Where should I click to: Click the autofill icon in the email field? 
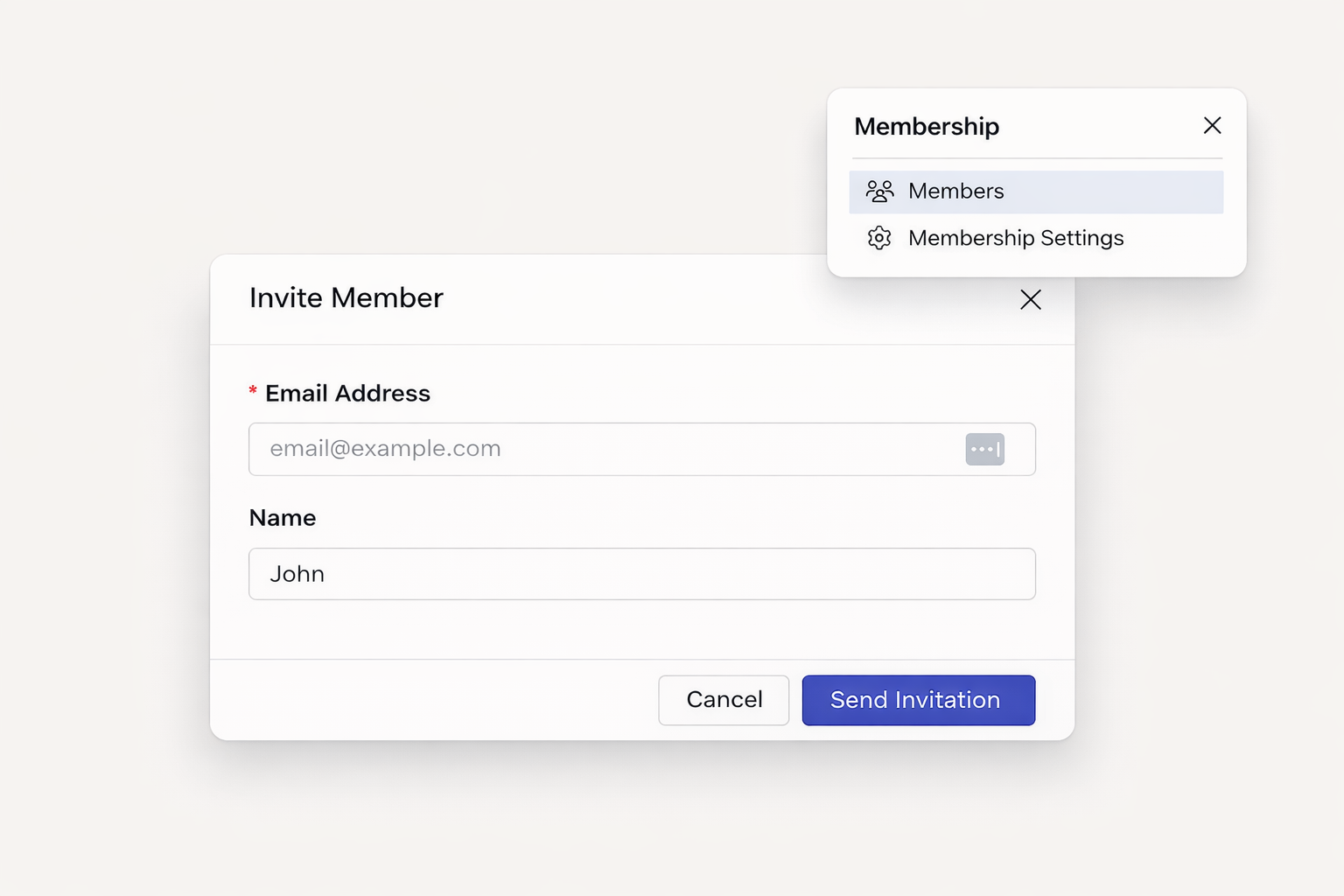point(984,449)
